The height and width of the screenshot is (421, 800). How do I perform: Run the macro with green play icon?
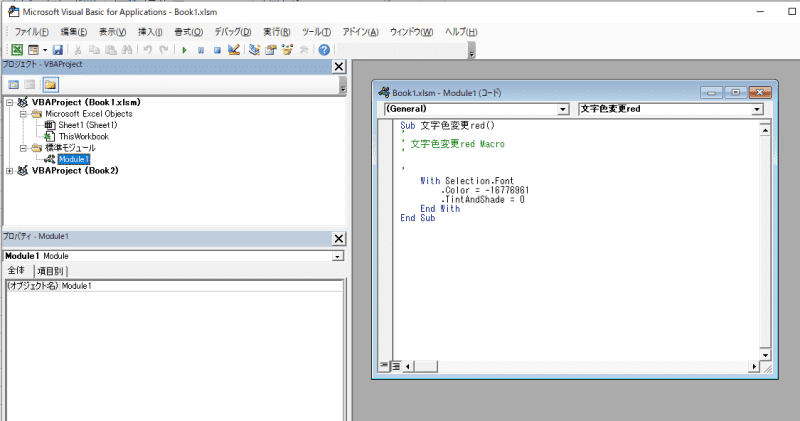pyautogui.click(x=184, y=49)
